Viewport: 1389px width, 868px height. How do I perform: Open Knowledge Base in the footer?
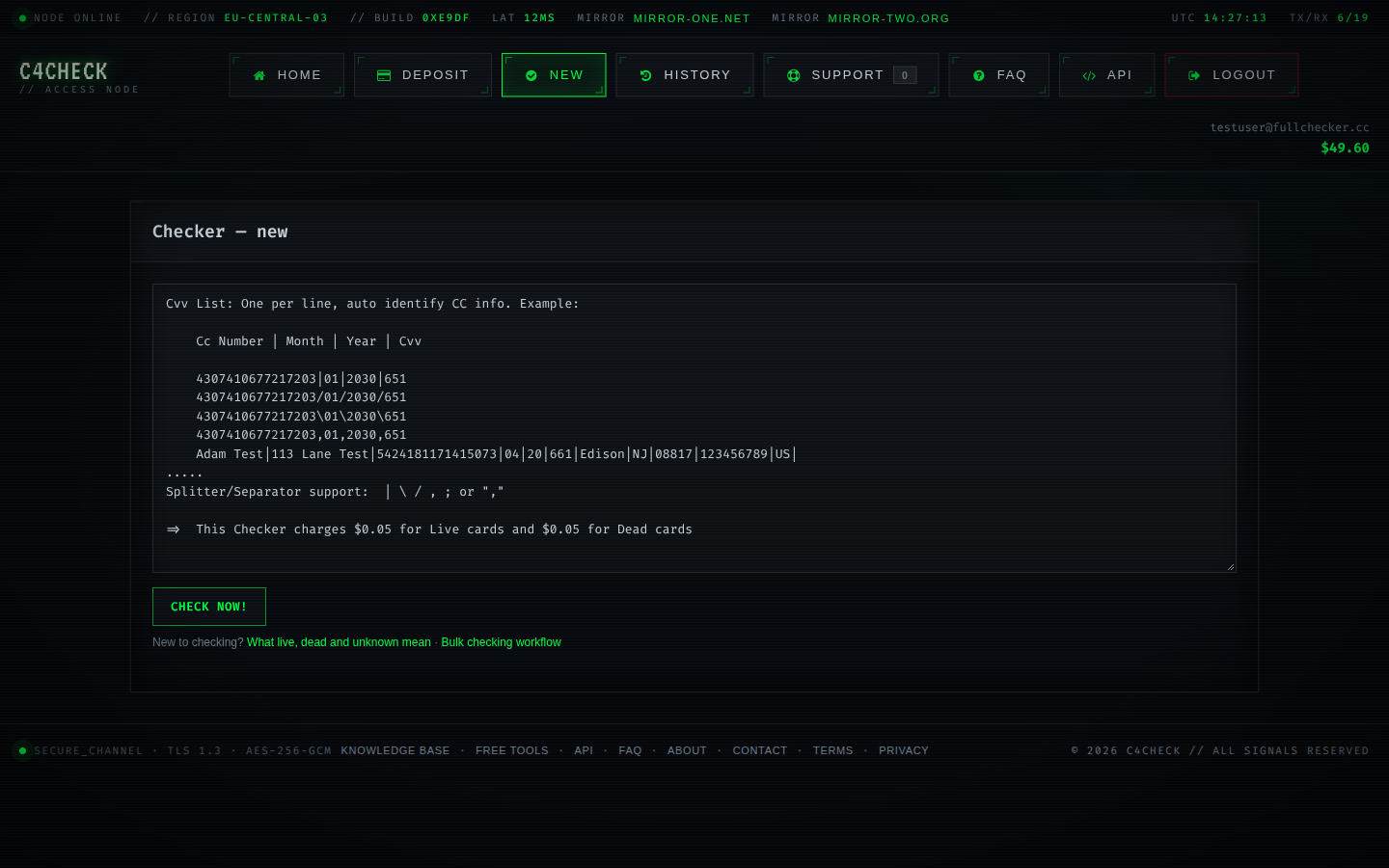click(395, 750)
